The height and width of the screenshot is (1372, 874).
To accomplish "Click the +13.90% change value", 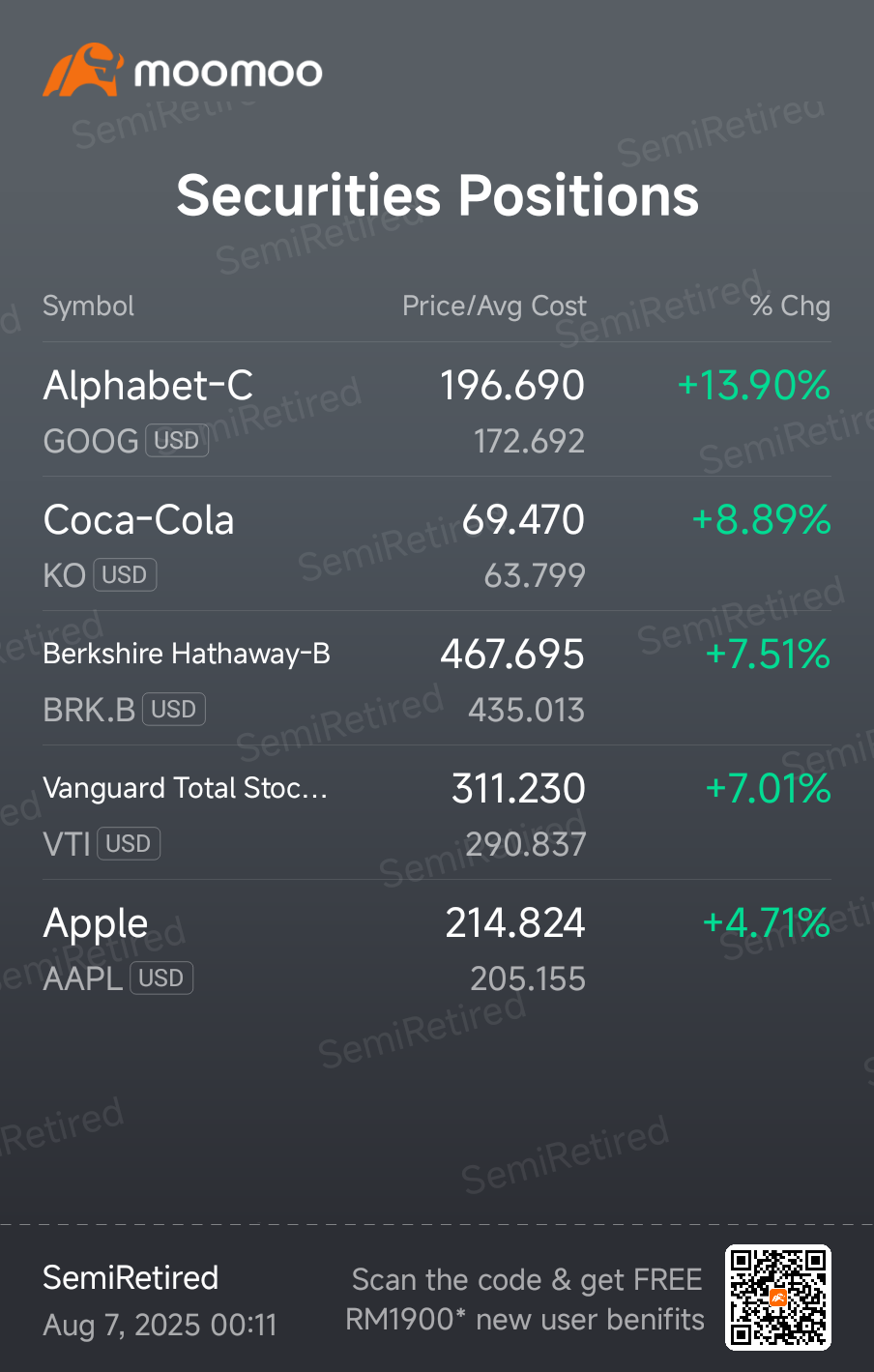I will (x=754, y=386).
